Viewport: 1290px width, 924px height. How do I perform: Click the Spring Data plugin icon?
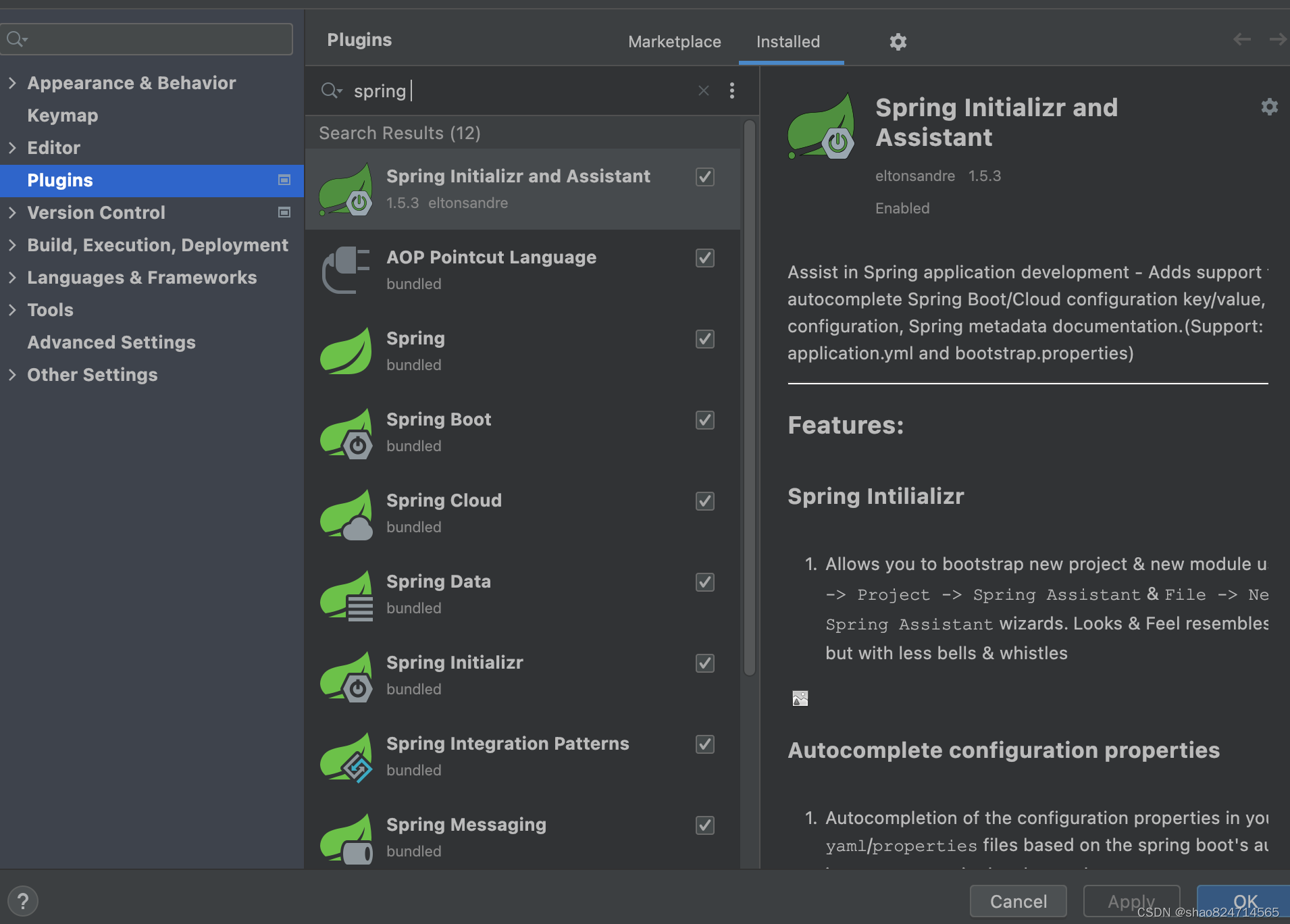(x=346, y=594)
